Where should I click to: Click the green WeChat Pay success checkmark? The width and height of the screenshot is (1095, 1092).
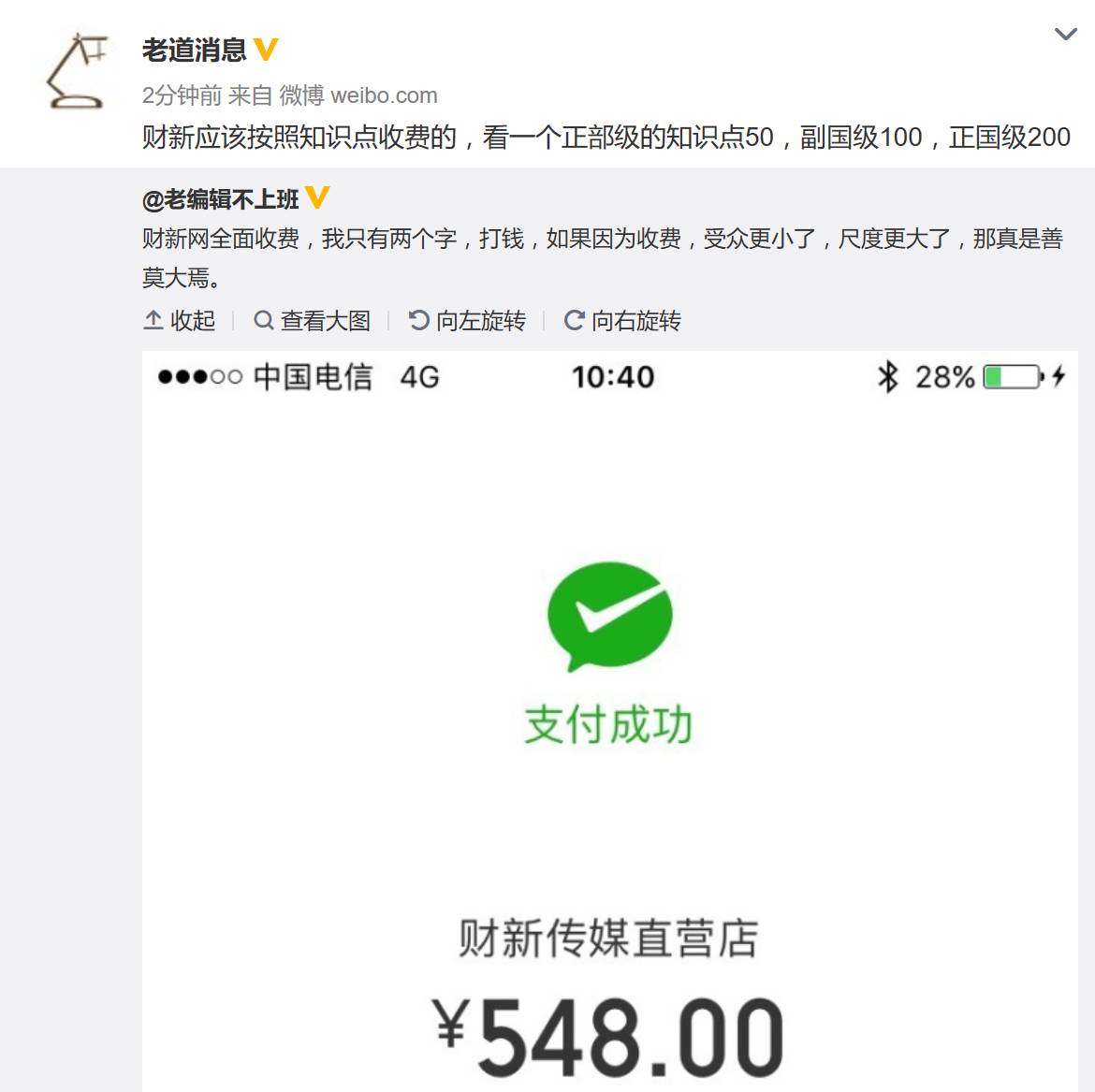[609, 617]
